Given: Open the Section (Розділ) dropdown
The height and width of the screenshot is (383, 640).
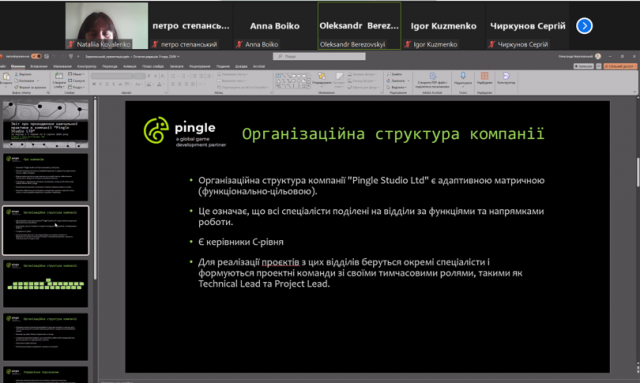Looking at the screenshot, I should point(76,87).
